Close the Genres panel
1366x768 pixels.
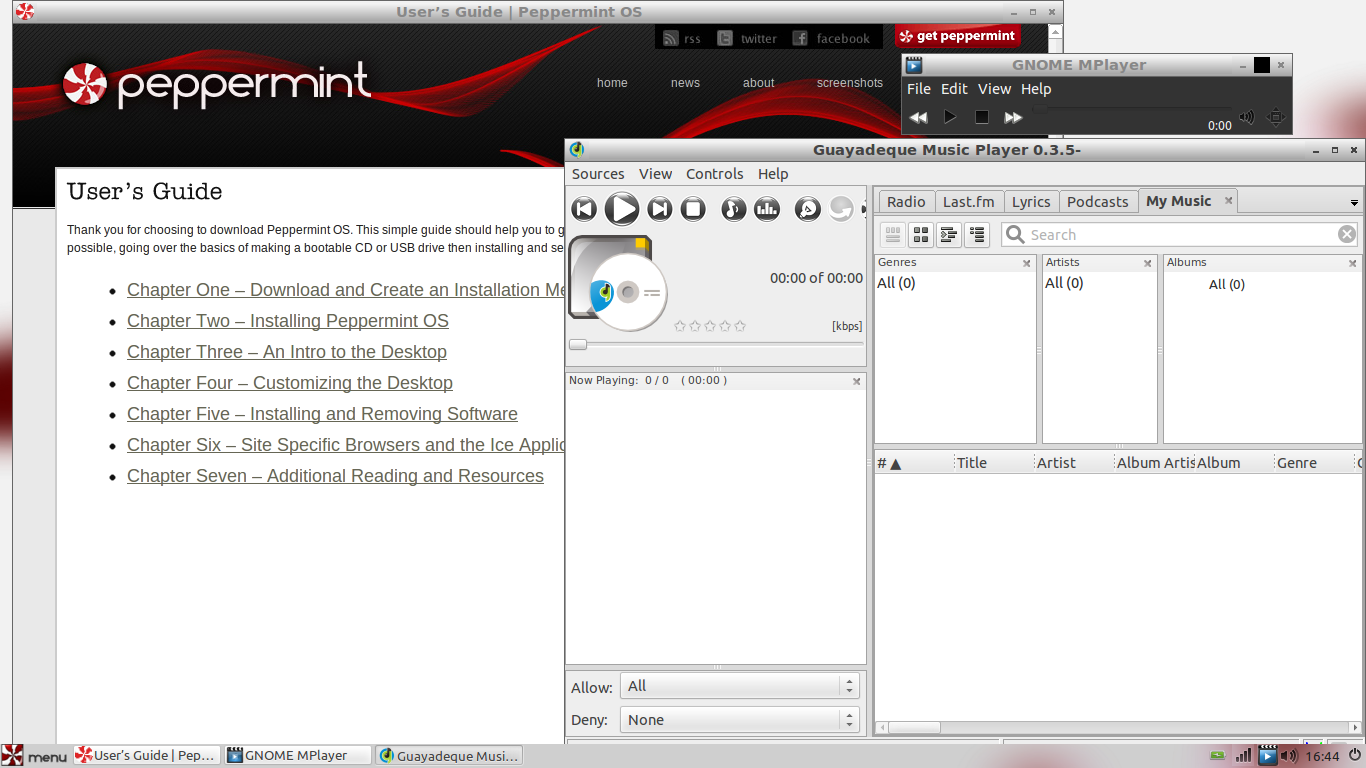pos(1026,263)
